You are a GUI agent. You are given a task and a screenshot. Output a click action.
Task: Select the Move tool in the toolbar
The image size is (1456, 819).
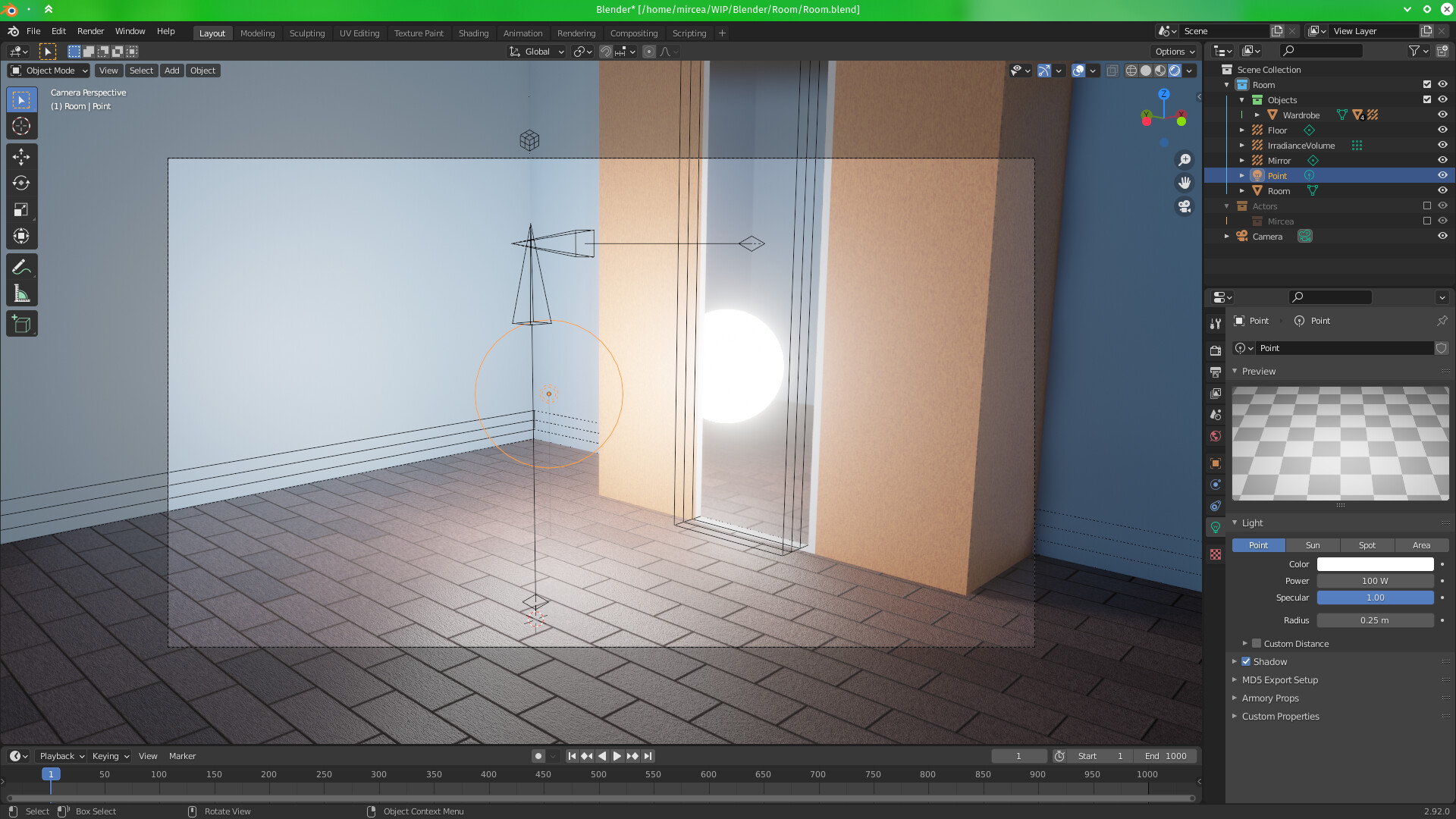pyautogui.click(x=21, y=156)
